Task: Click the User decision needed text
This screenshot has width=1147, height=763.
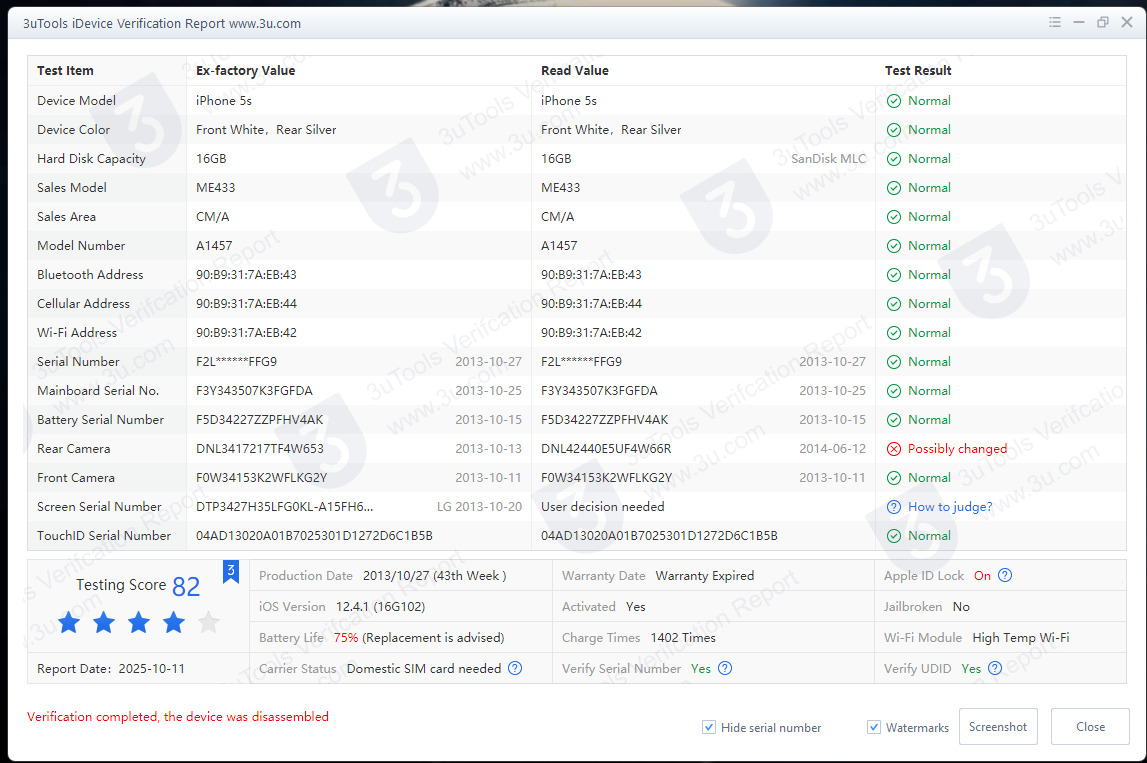Action: pyautogui.click(x=602, y=506)
